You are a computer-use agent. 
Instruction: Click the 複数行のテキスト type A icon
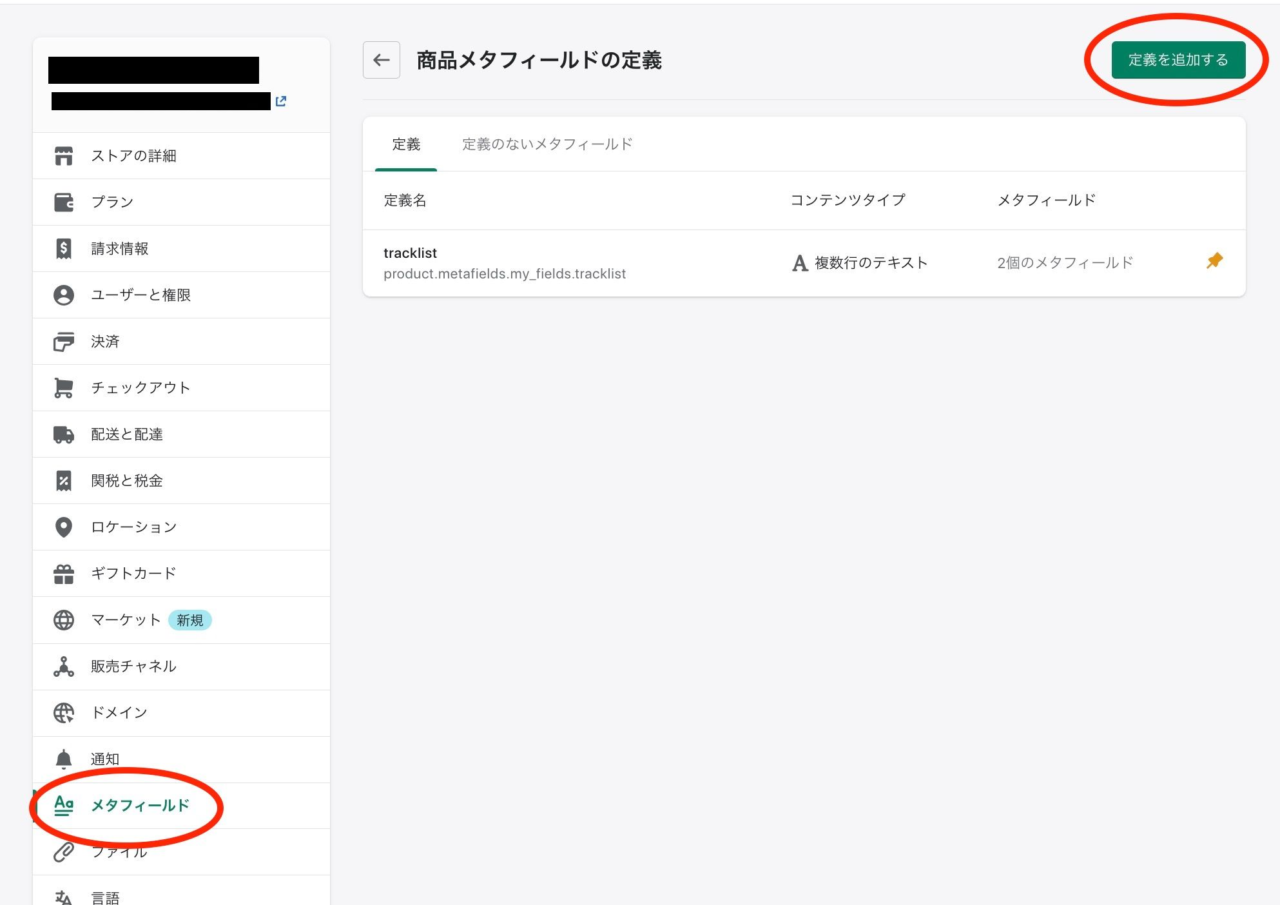[800, 263]
